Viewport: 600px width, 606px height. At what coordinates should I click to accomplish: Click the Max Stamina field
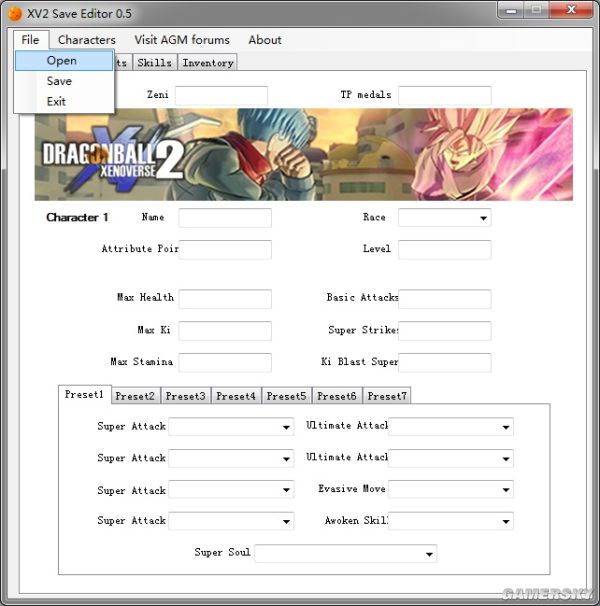(225, 363)
